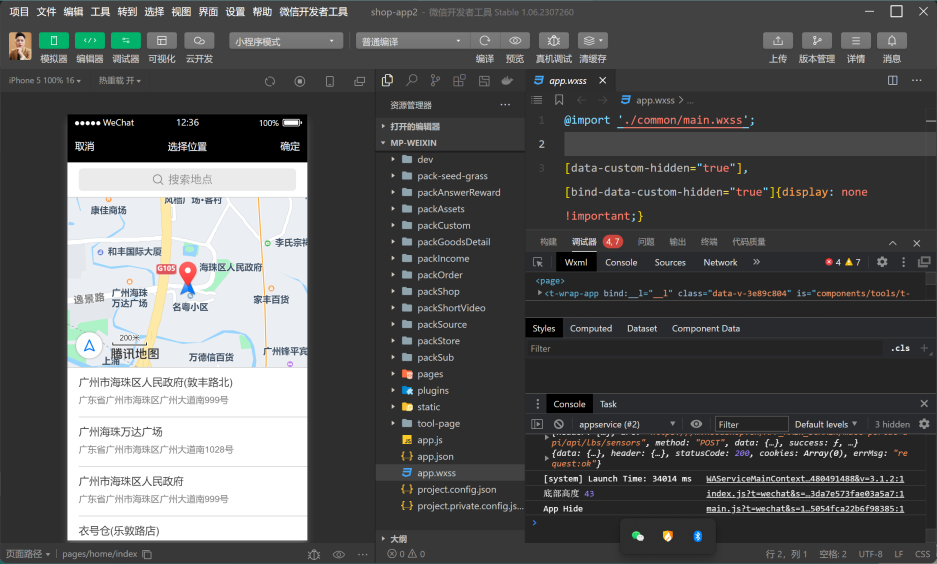Open devtools settings gear
This screenshot has width=937, height=564.
[x=882, y=262]
